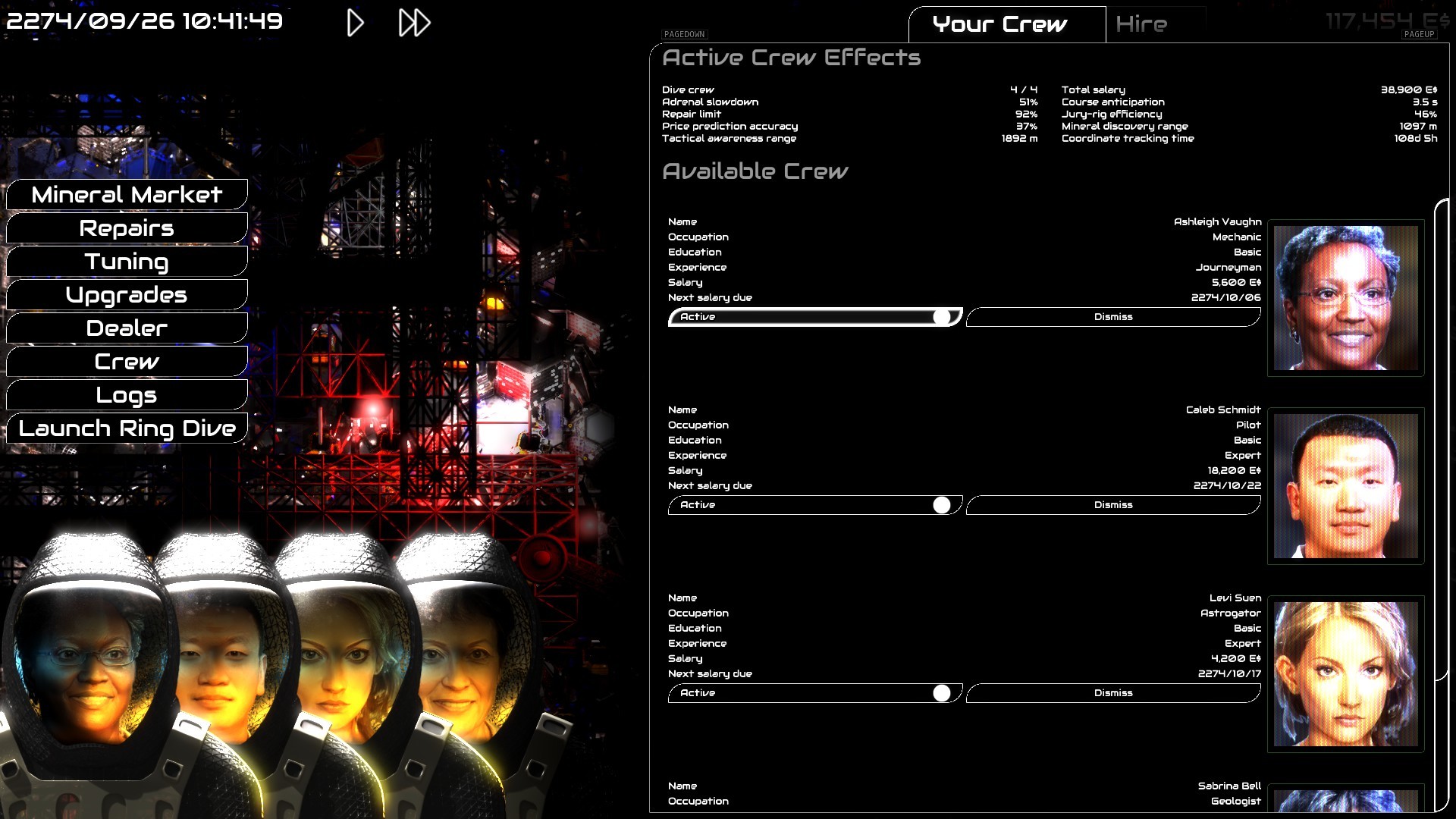The height and width of the screenshot is (819, 1456).
Task: Click Levi Suen's portrait thumbnail
Action: (x=1345, y=674)
